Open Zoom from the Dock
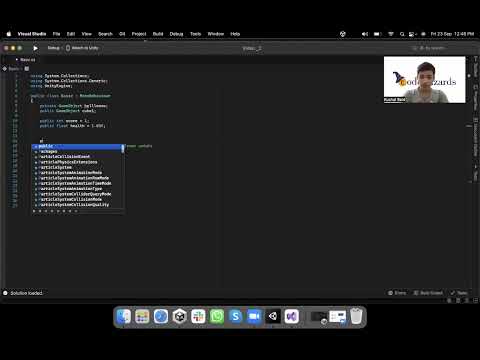Viewport: 480px width, 360px height. pyautogui.click(x=254, y=316)
